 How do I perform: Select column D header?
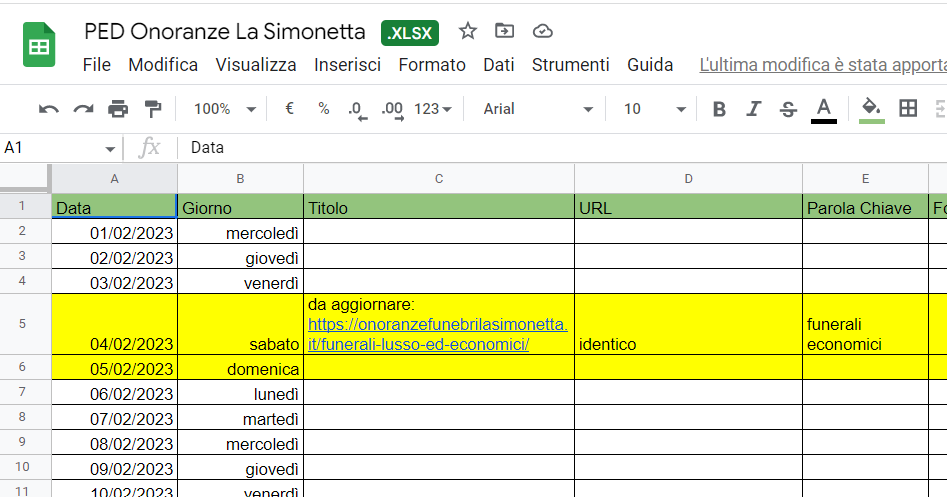pyautogui.click(x=689, y=179)
